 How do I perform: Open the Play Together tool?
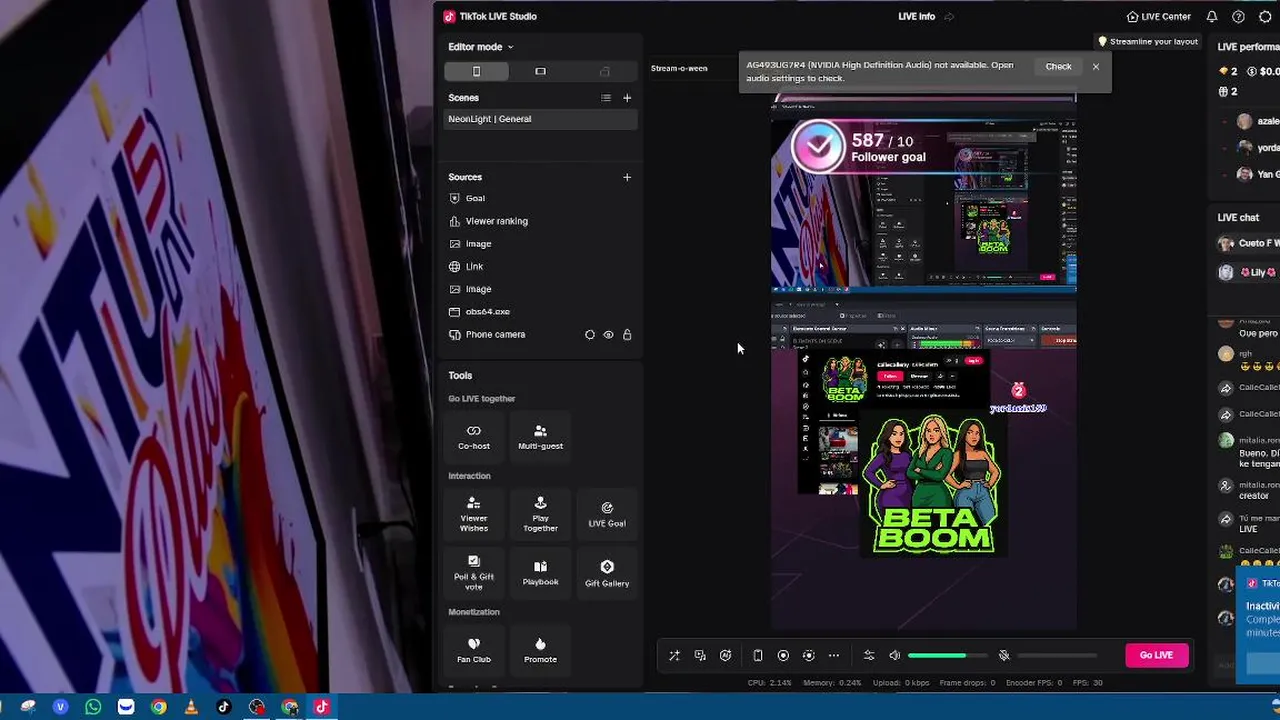540,514
